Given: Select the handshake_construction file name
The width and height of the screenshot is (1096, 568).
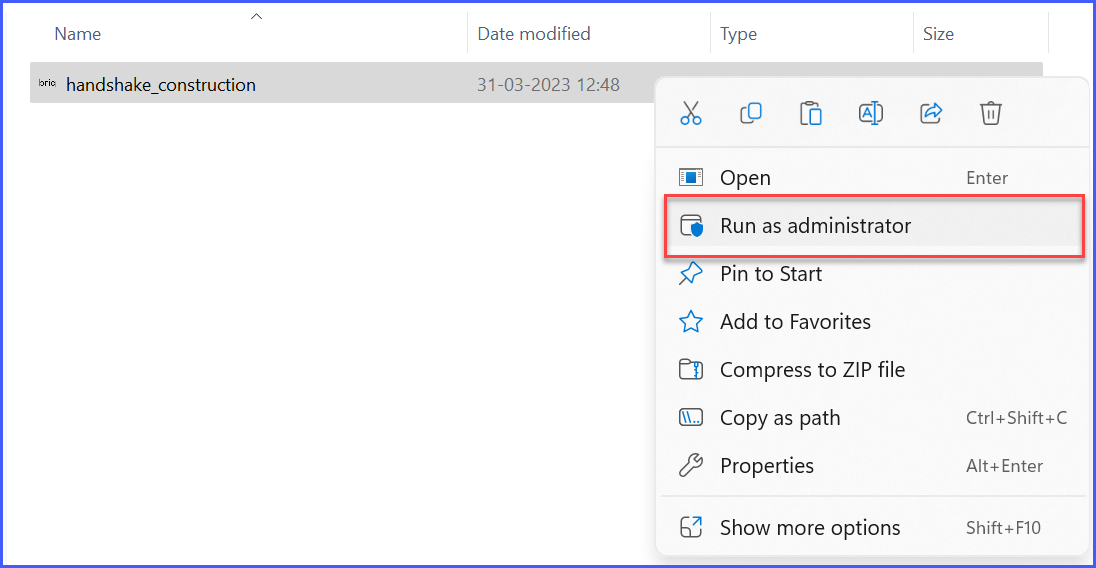Looking at the screenshot, I should click(161, 85).
